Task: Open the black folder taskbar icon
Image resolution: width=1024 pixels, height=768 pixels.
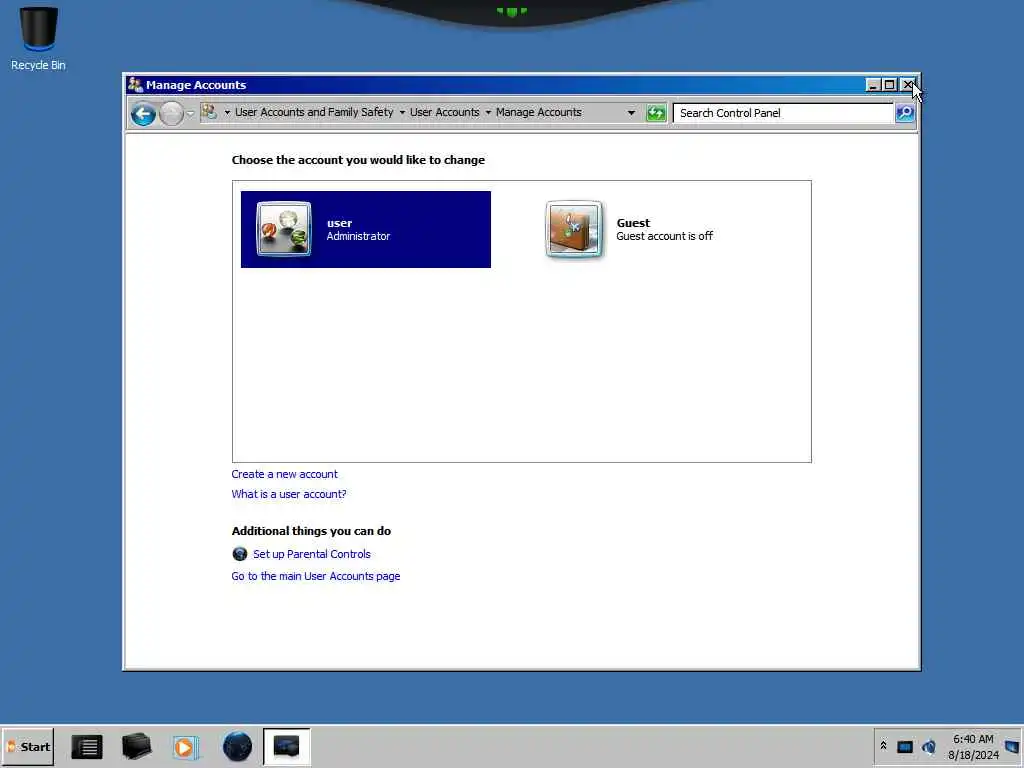Action: point(136,746)
